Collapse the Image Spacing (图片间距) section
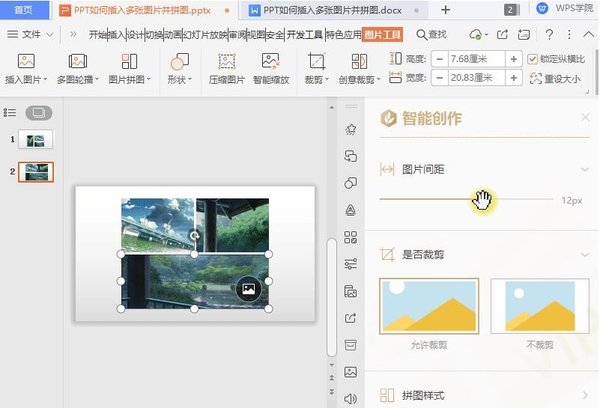600x408 pixels. point(585,170)
